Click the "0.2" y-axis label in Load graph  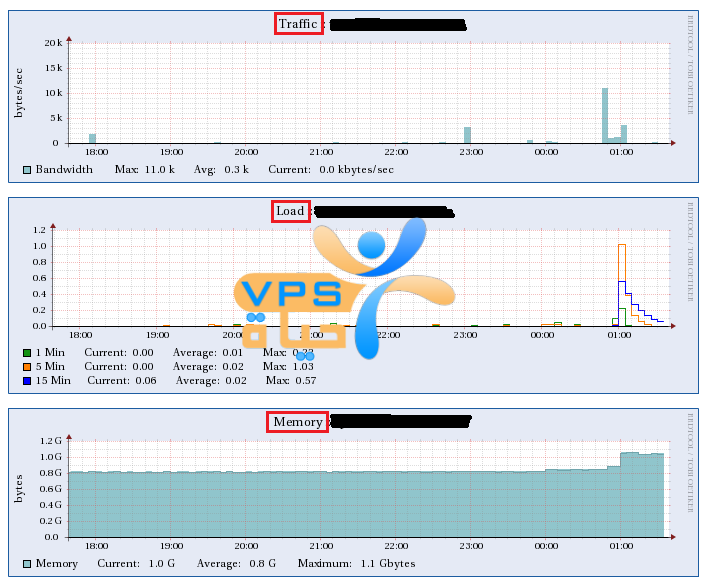click(x=39, y=310)
